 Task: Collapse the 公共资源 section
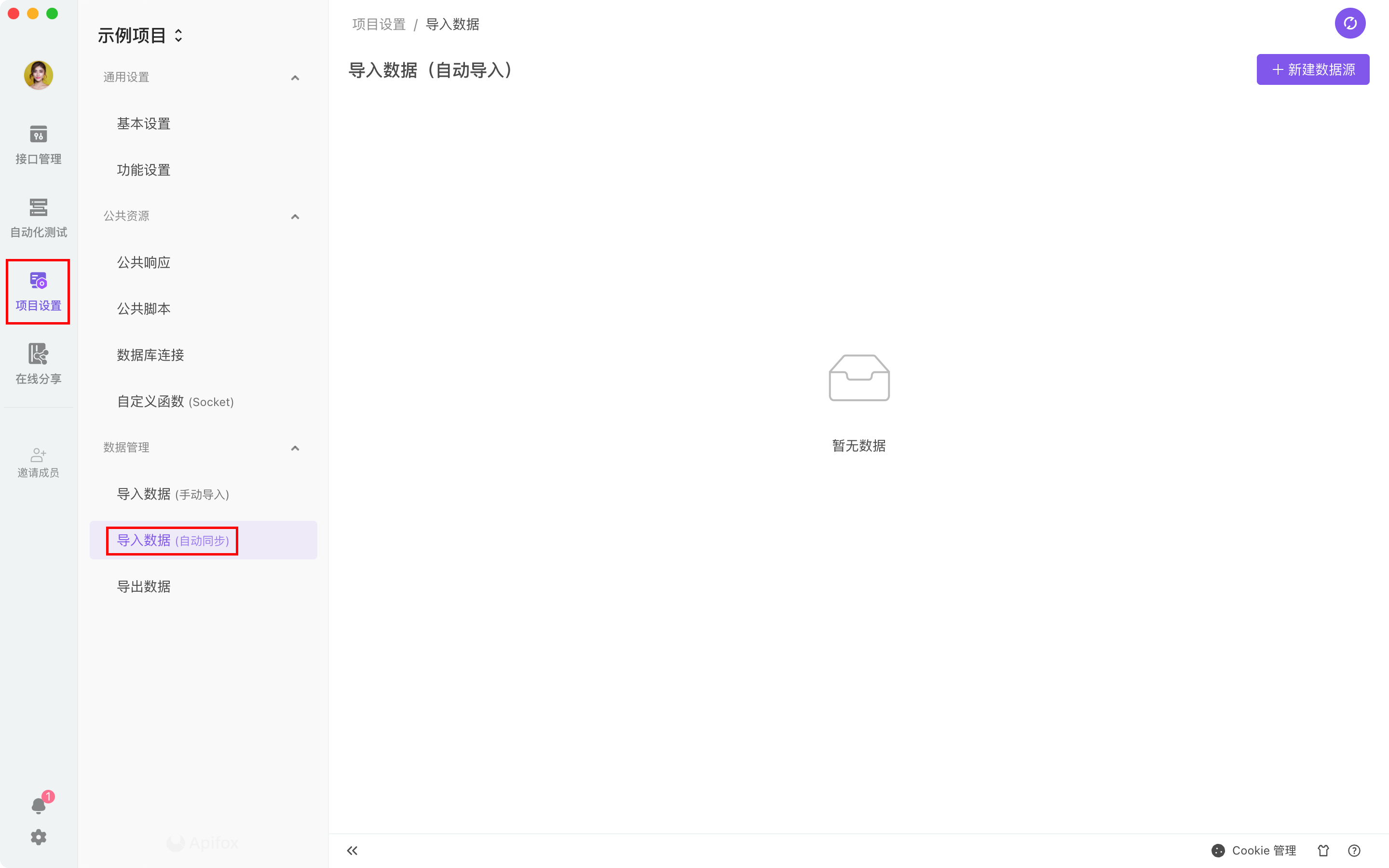295,217
